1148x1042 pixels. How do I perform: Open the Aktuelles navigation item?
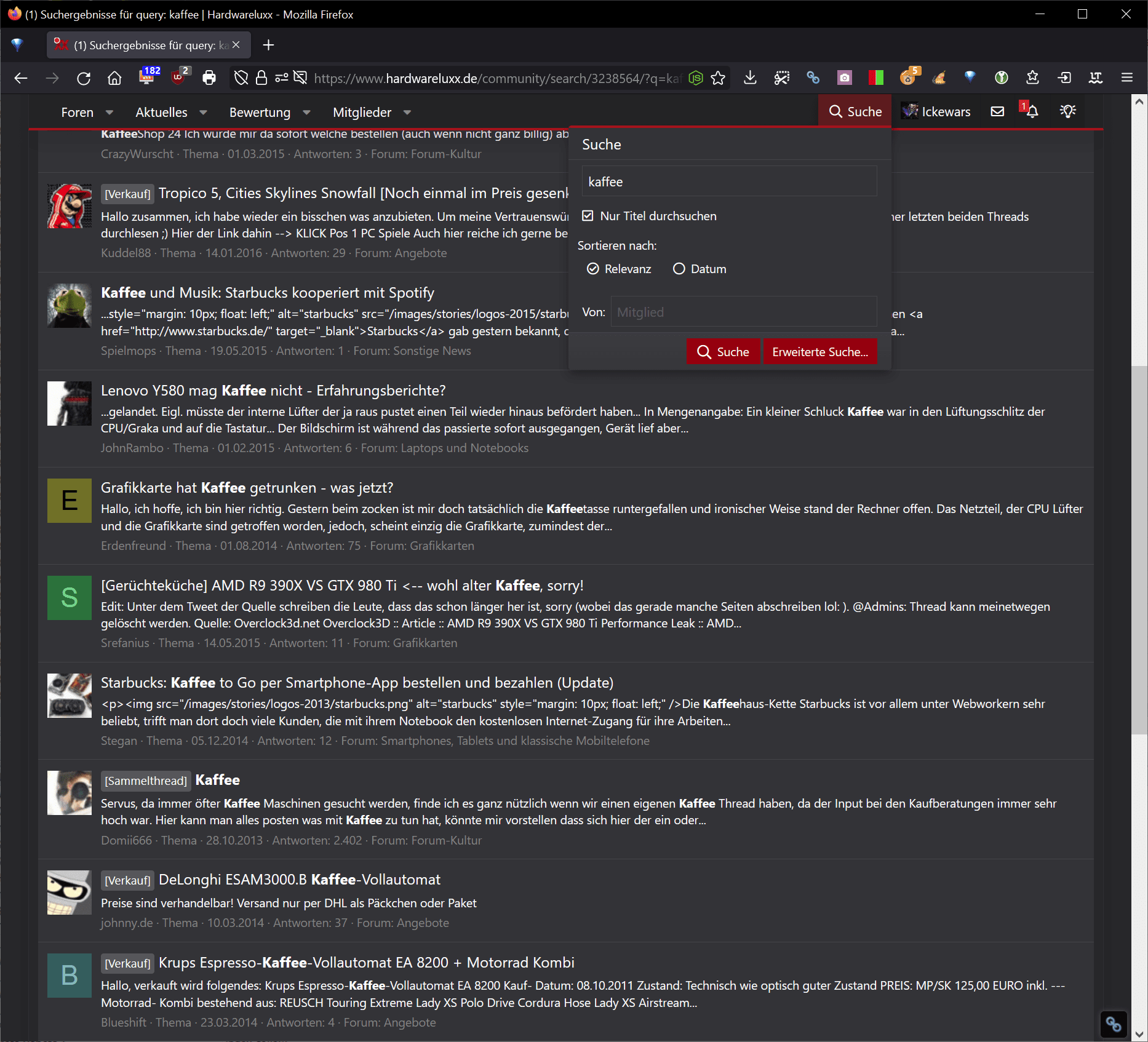pos(161,113)
